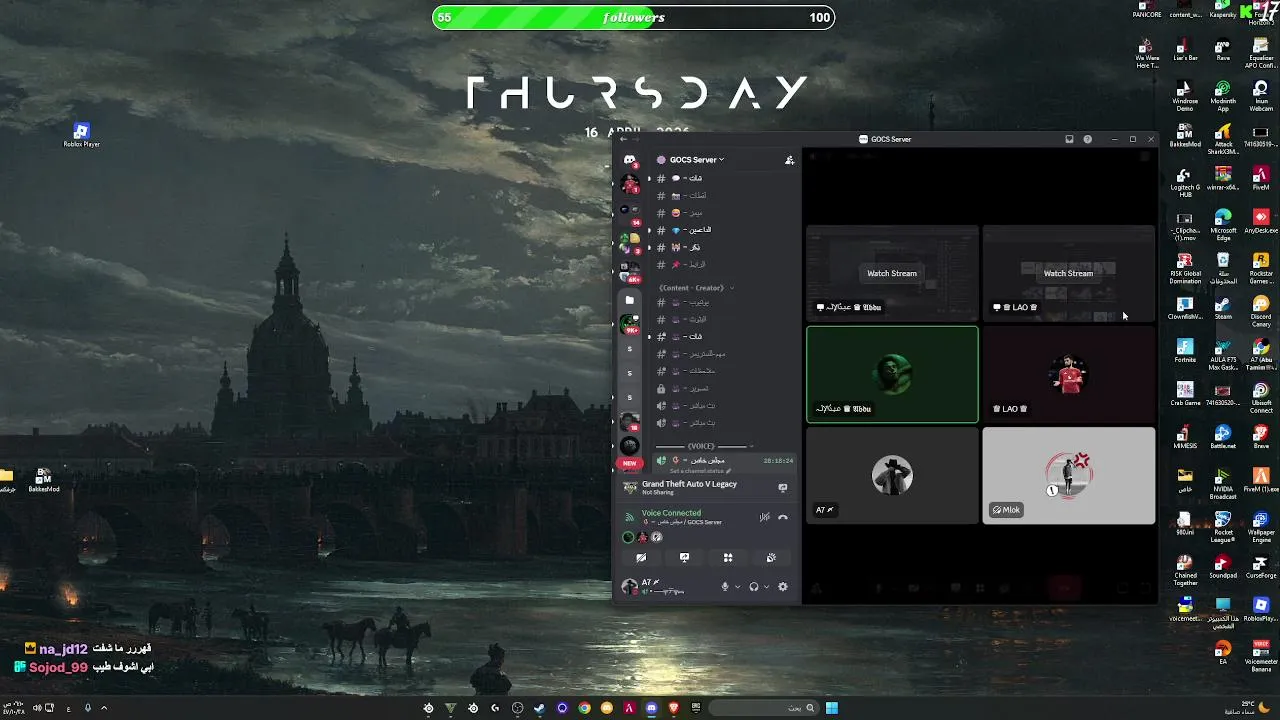Open the microphone input options arrow
1280x720 pixels.
[738, 587]
